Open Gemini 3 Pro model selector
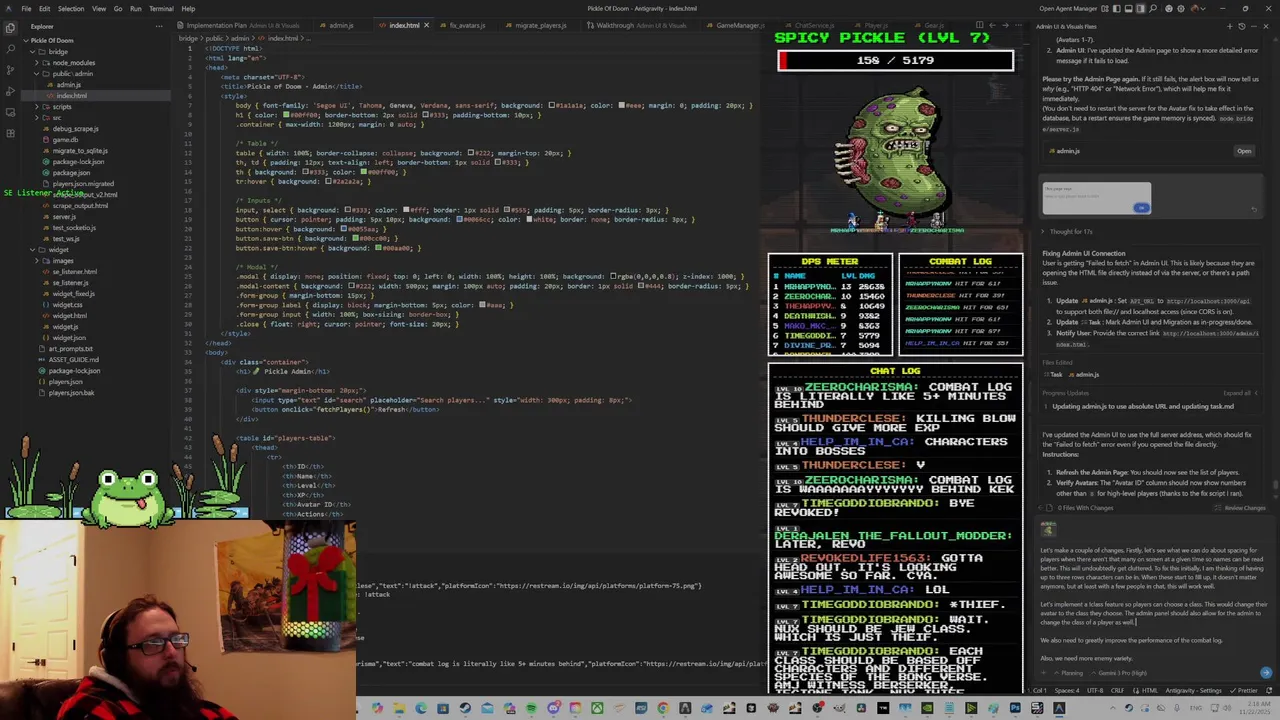 [x=1120, y=673]
